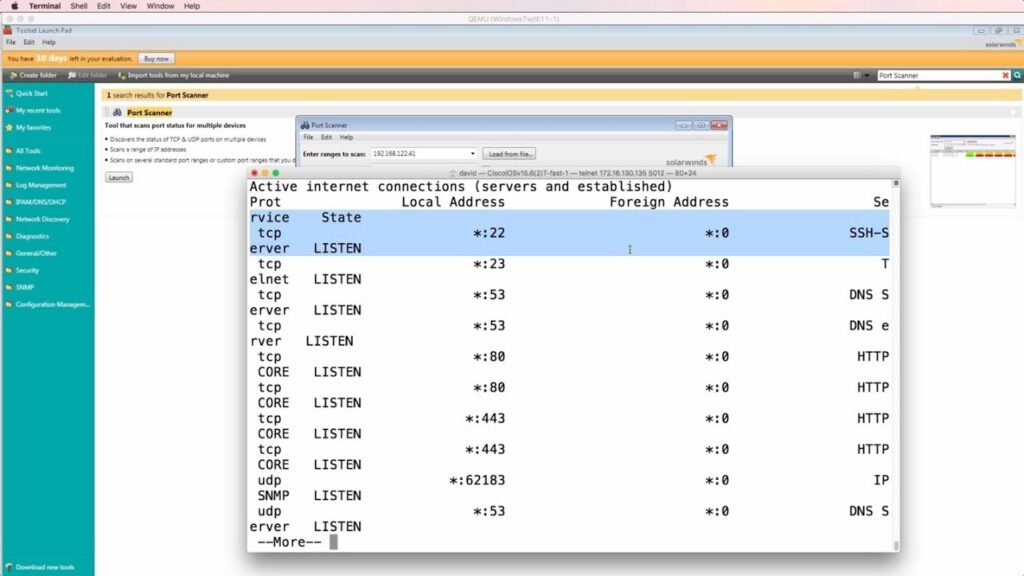Open the IP ranges dropdown arrow
This screenshot has width=1024, height=576.
[x=474, y=153]
